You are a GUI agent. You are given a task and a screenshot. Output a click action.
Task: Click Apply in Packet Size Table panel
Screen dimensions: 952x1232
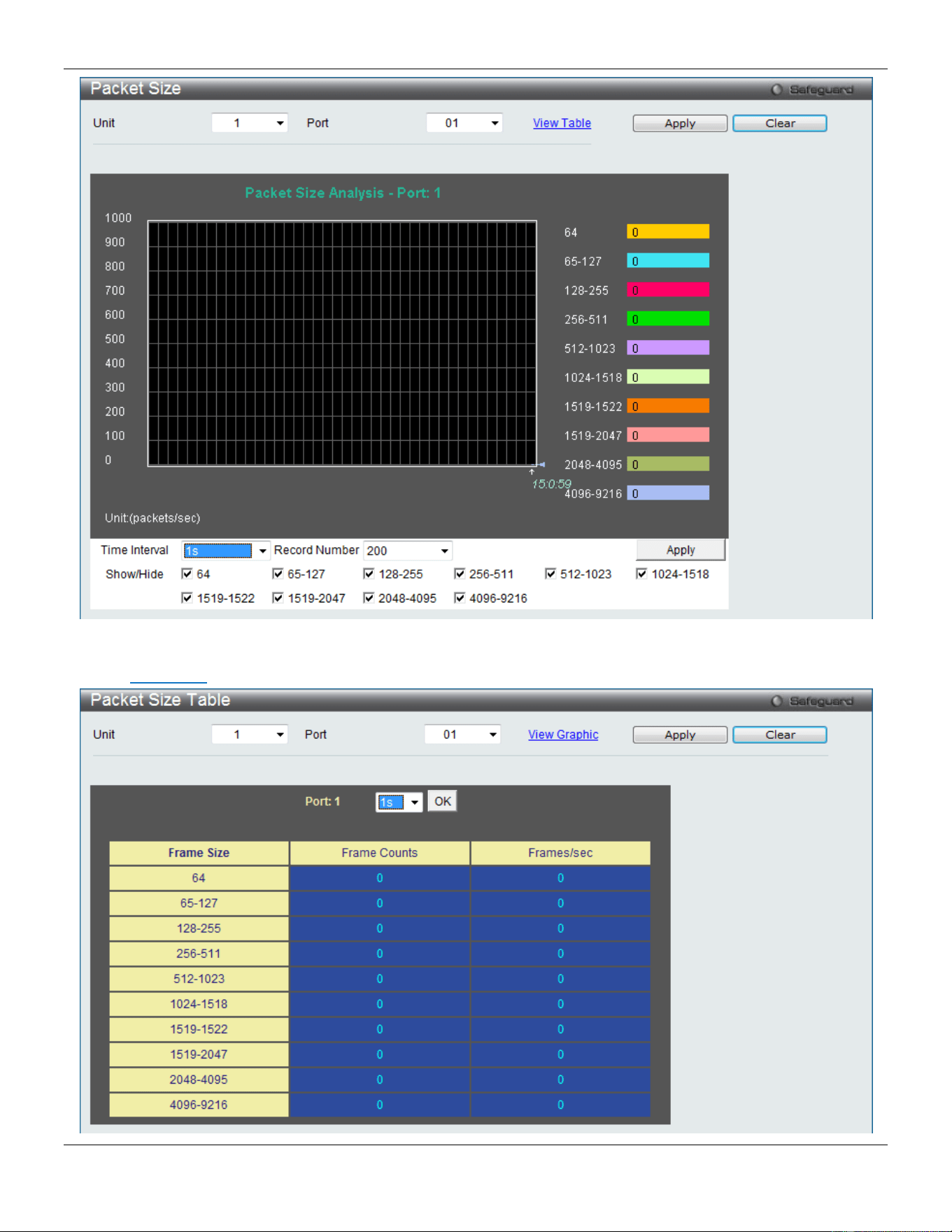(680, 735)
